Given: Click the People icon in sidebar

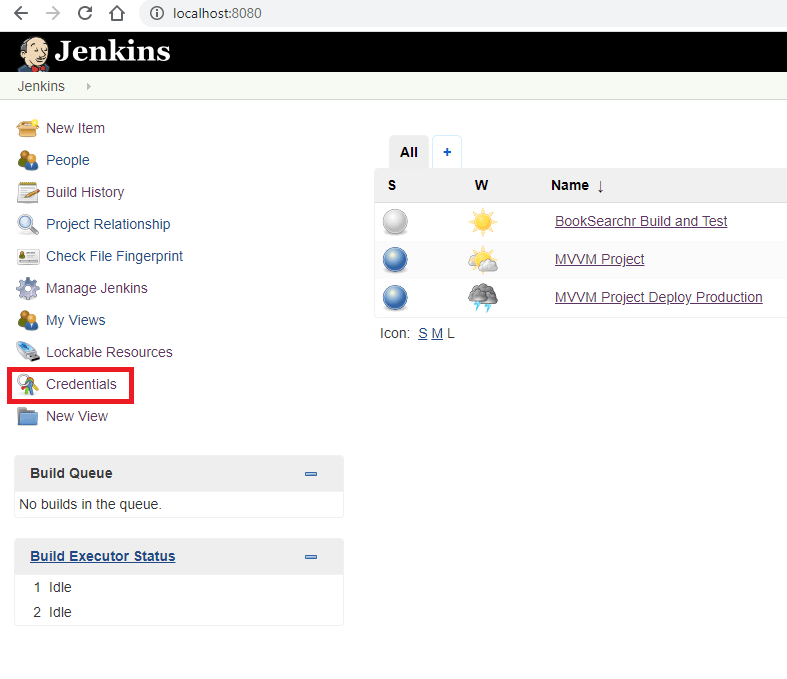Looking at the screenshot, I should (28, 161).
